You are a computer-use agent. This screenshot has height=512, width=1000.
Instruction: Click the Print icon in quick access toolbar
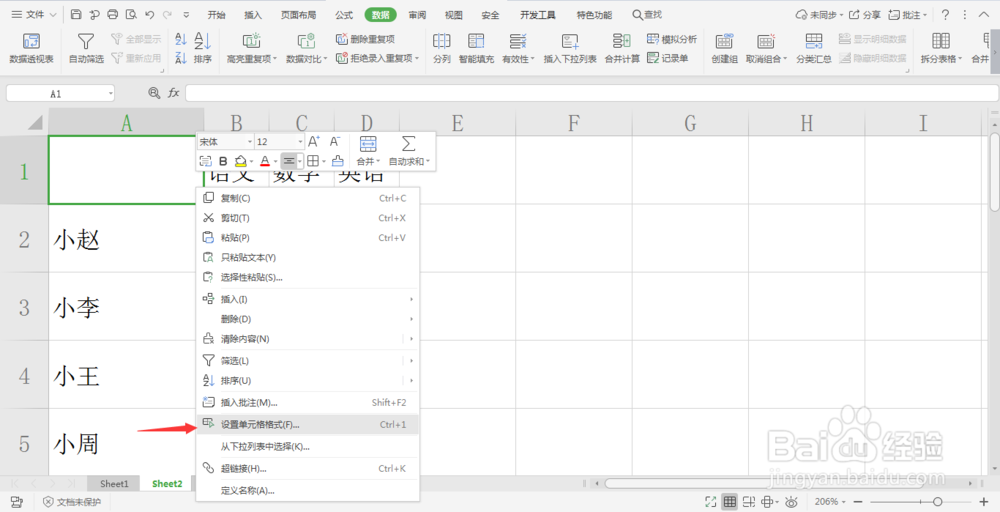click(x=113, y=14)
